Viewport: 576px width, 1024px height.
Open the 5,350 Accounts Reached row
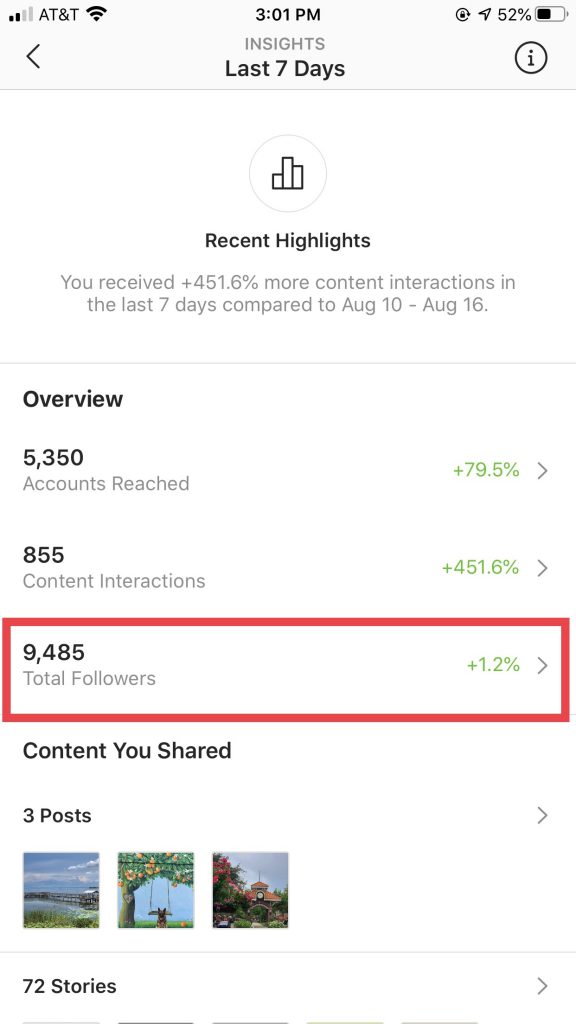tap(288, 470)
